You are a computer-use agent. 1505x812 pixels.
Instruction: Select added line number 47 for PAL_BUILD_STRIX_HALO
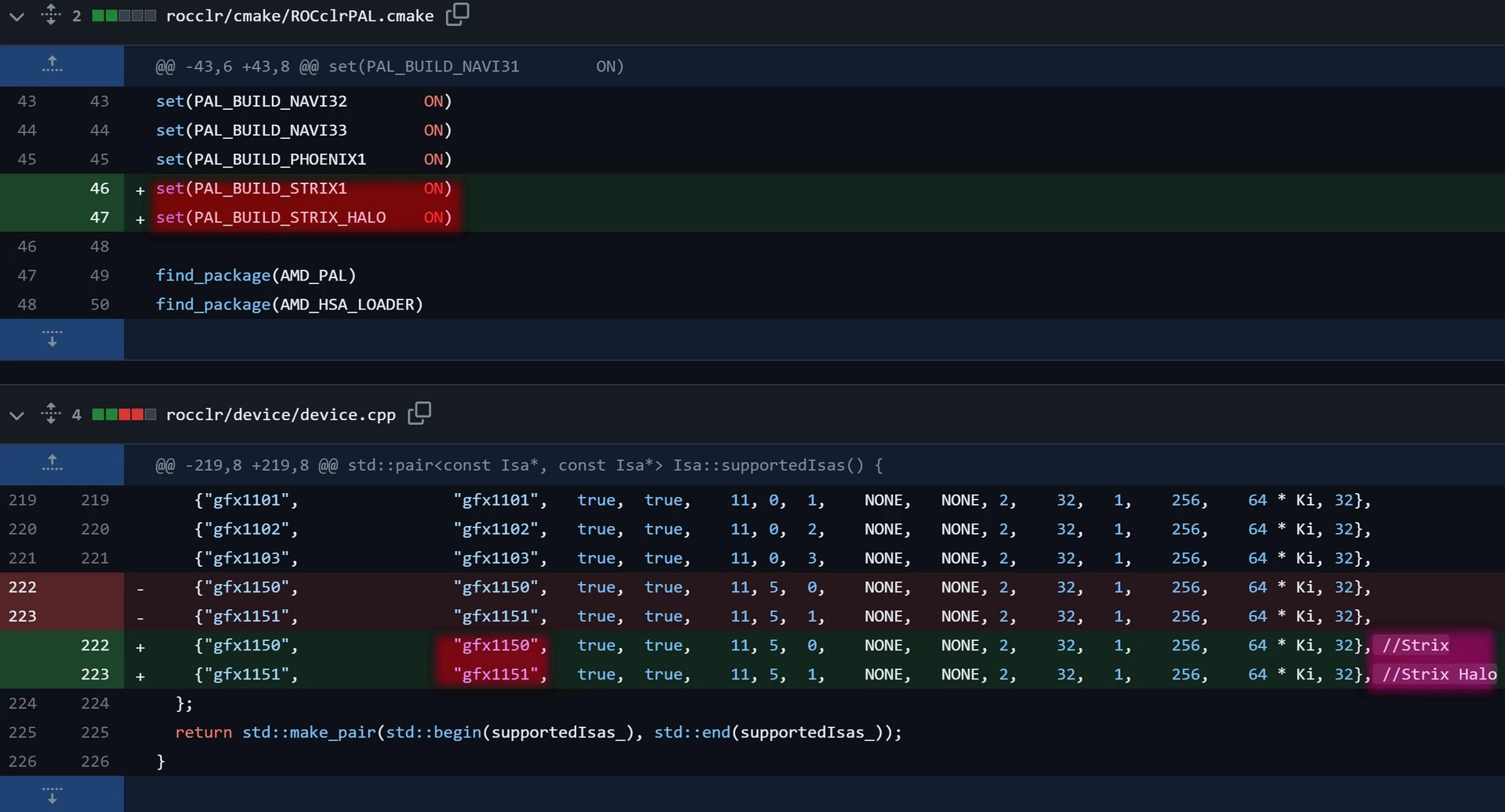click(99, 217)
